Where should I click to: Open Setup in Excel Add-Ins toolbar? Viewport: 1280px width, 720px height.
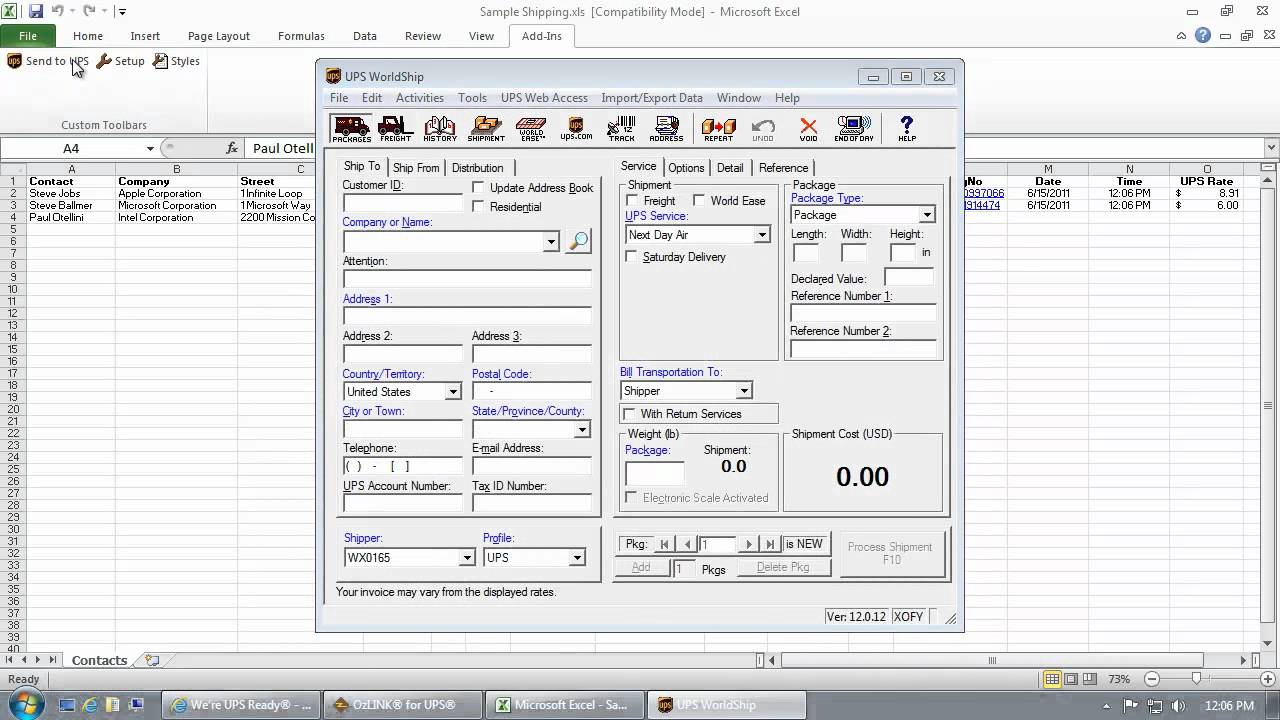point(121,61)
